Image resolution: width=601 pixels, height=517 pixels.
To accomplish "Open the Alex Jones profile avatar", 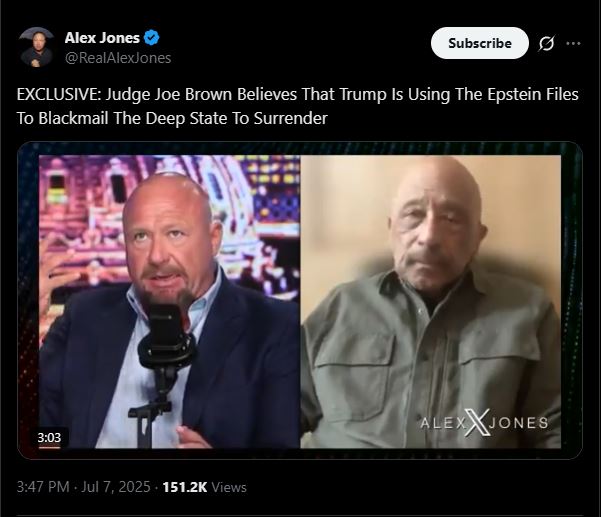I will pos(37,47).
